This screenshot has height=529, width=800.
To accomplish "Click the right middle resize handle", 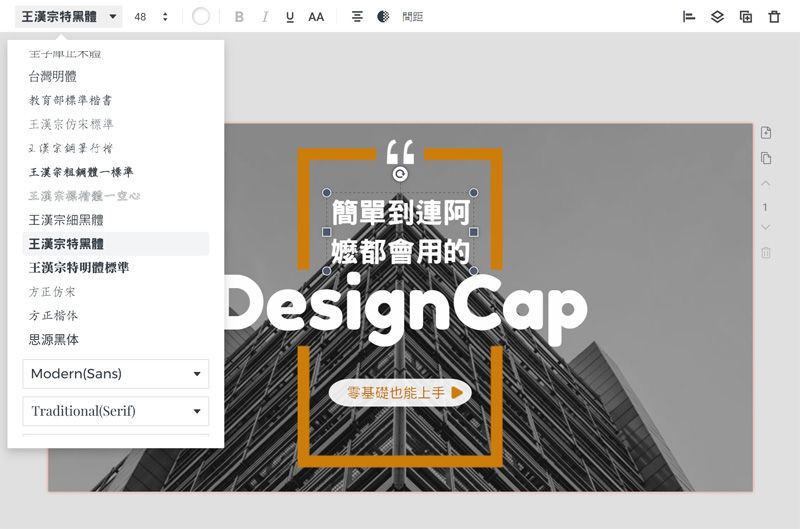I will click(474, 232).
